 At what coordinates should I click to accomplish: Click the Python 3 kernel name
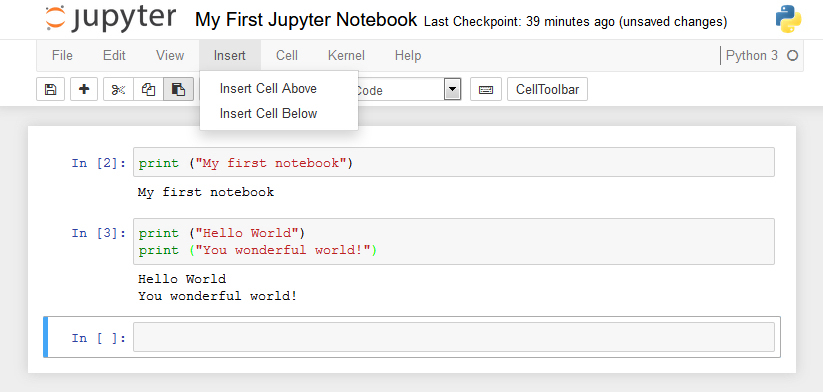(x=752, y=55)
